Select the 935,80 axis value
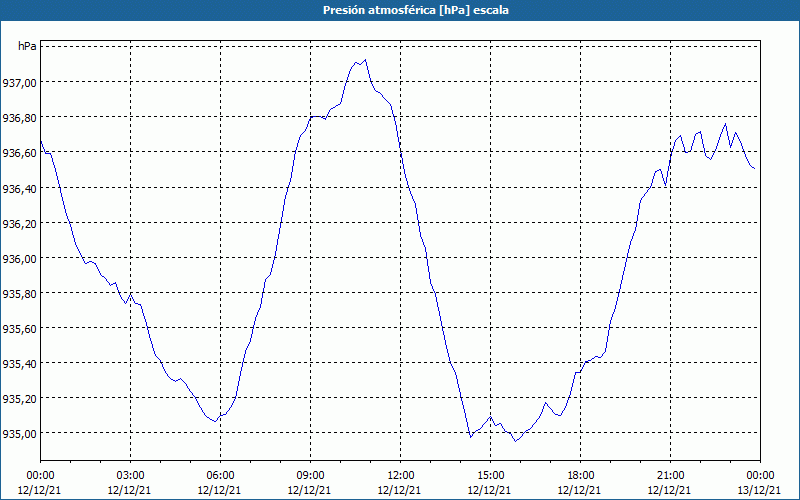 click(x=20, y=293)
